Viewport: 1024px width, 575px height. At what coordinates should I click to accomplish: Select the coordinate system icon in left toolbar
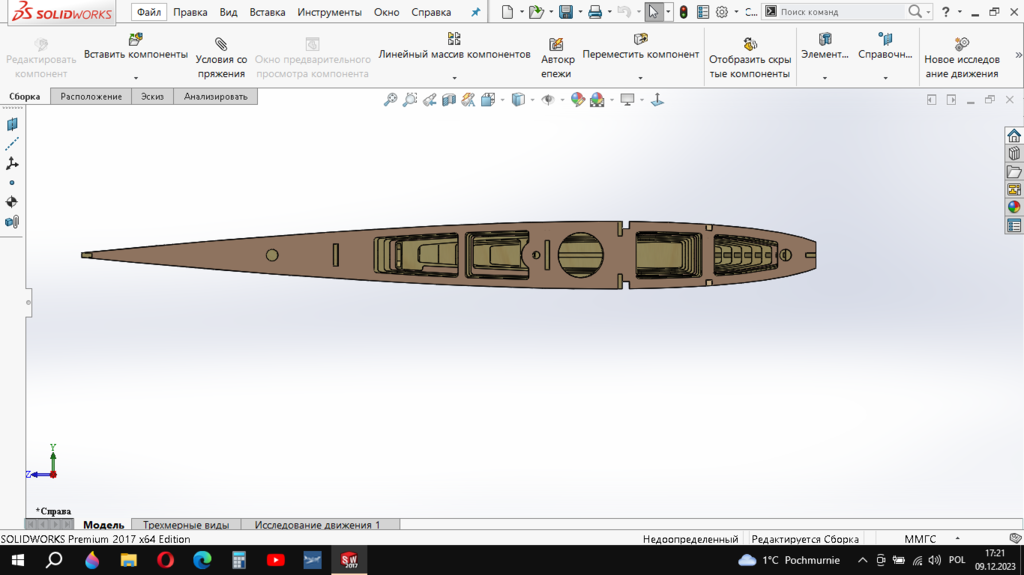(x=12, y=163)
